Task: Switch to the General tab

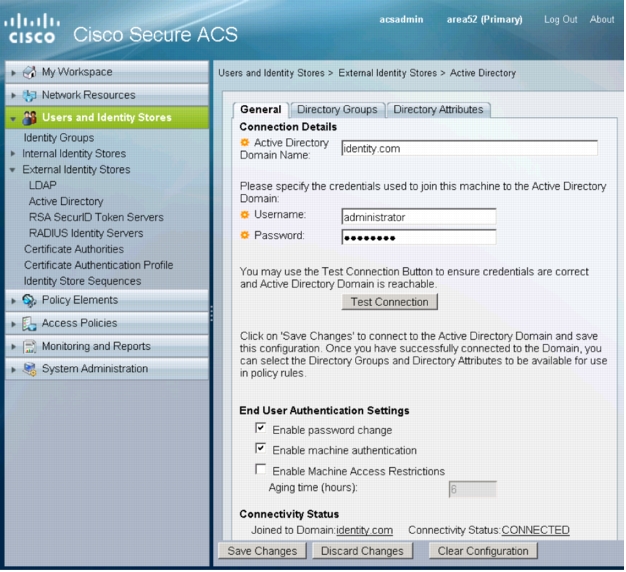Action: pyautogui.click(x=261, y=110)
